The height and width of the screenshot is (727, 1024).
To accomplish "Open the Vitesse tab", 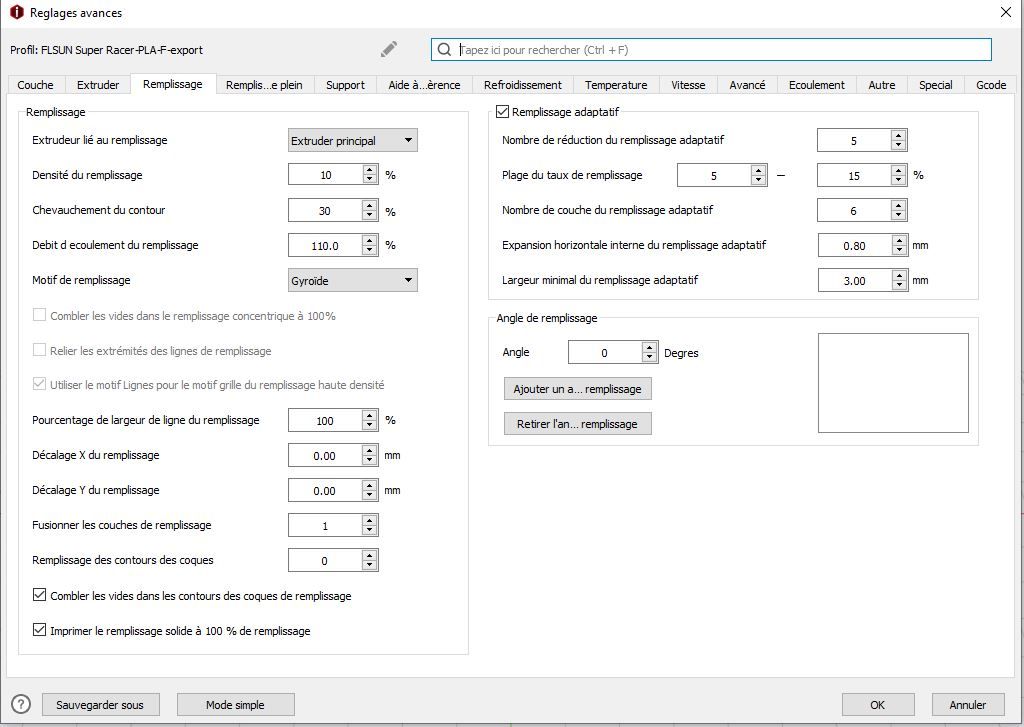I will 688,85.
